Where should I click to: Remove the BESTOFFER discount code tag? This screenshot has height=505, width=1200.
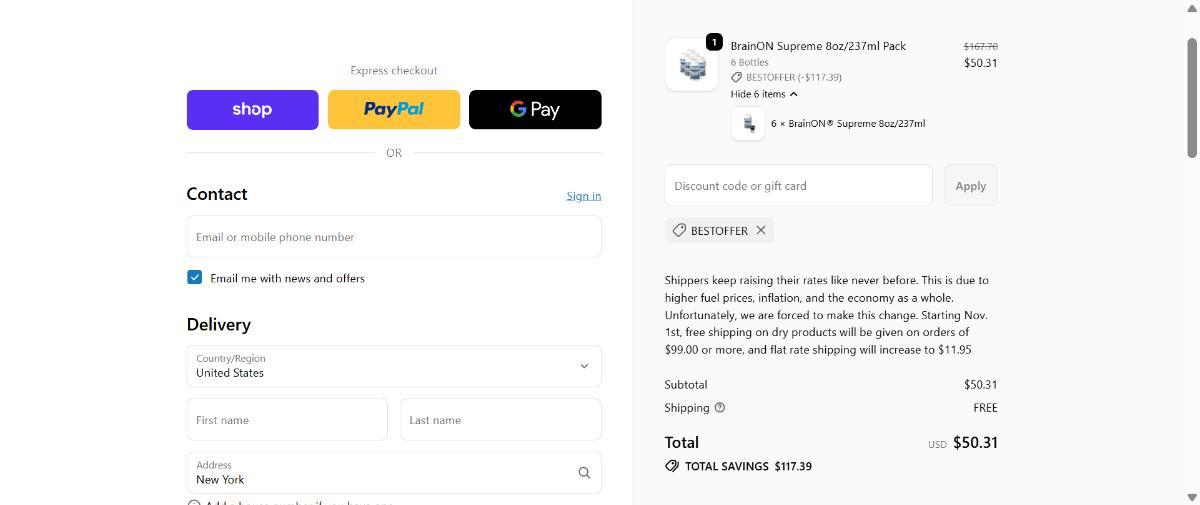761,230
